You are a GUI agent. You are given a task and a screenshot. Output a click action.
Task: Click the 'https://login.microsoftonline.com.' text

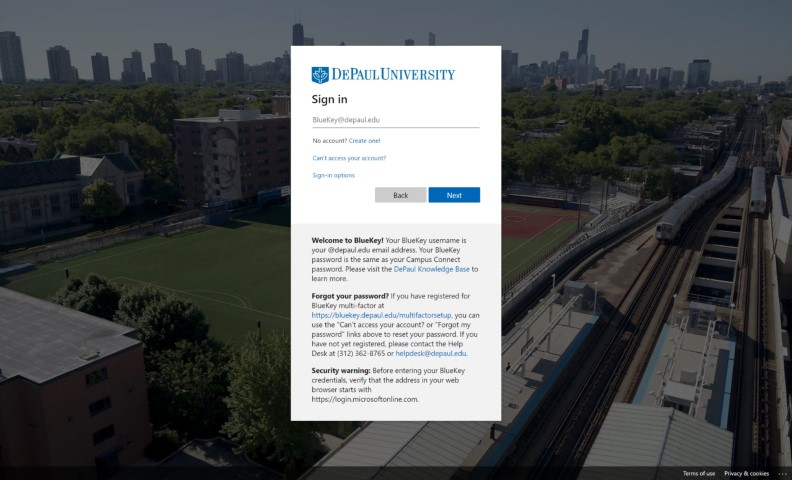(365, 399)
